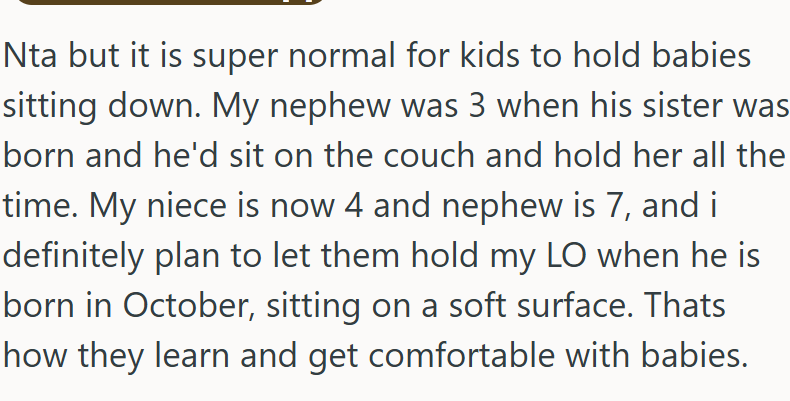Click the number "3" after "nephew was"
Screen dimensions: 790x401
tap(477, 105)
